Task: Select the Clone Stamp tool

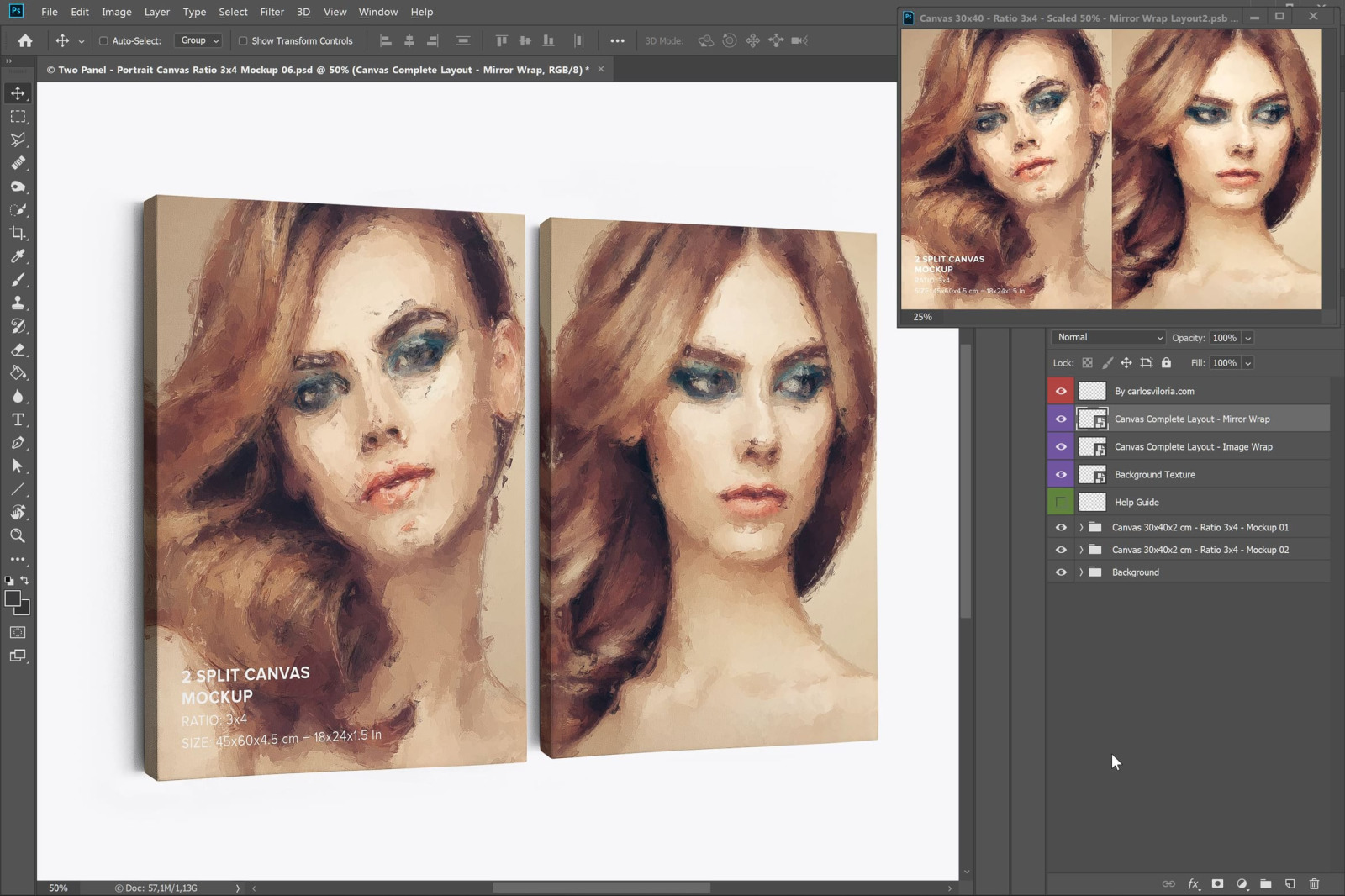Action: click(x=18, y=303)
